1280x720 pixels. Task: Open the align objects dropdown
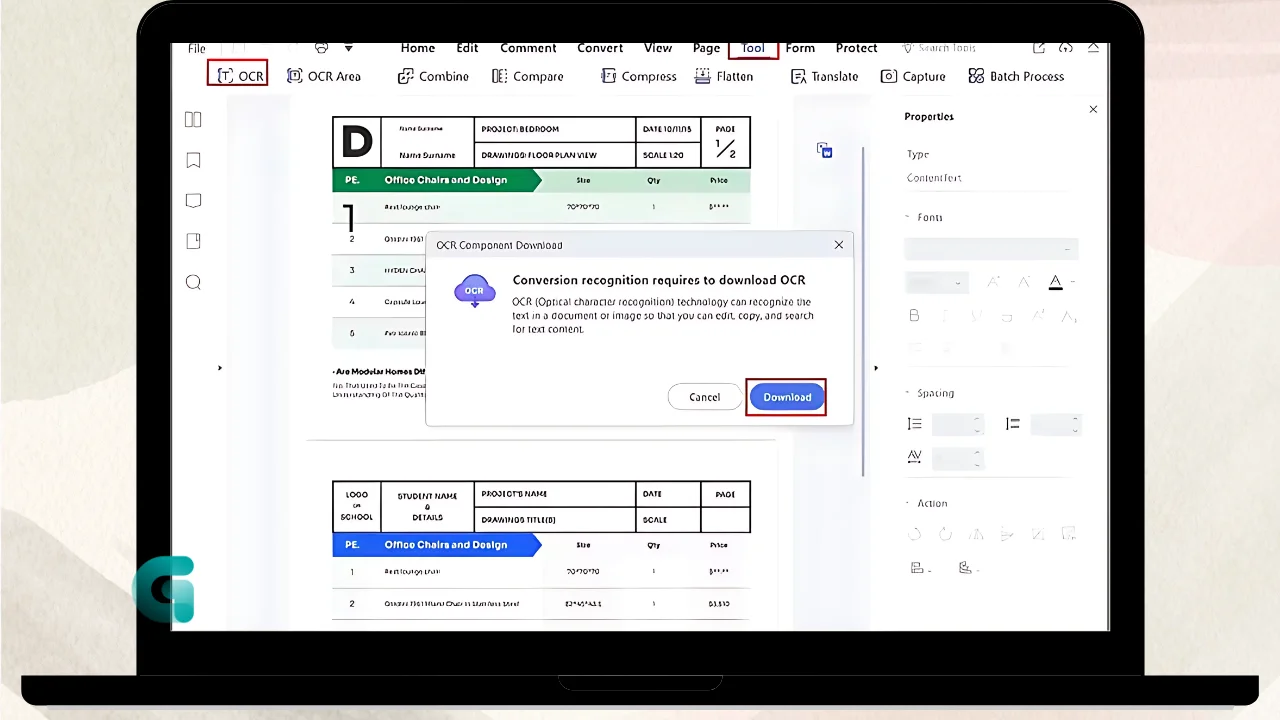point(920,568)
